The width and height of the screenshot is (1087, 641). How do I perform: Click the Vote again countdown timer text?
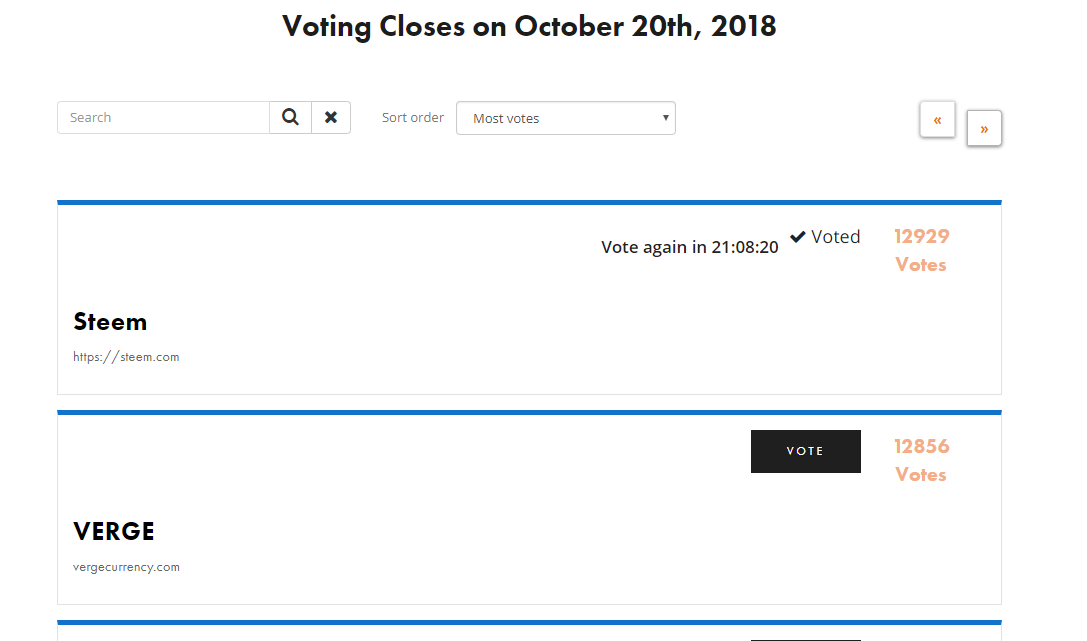pos(690,247)
